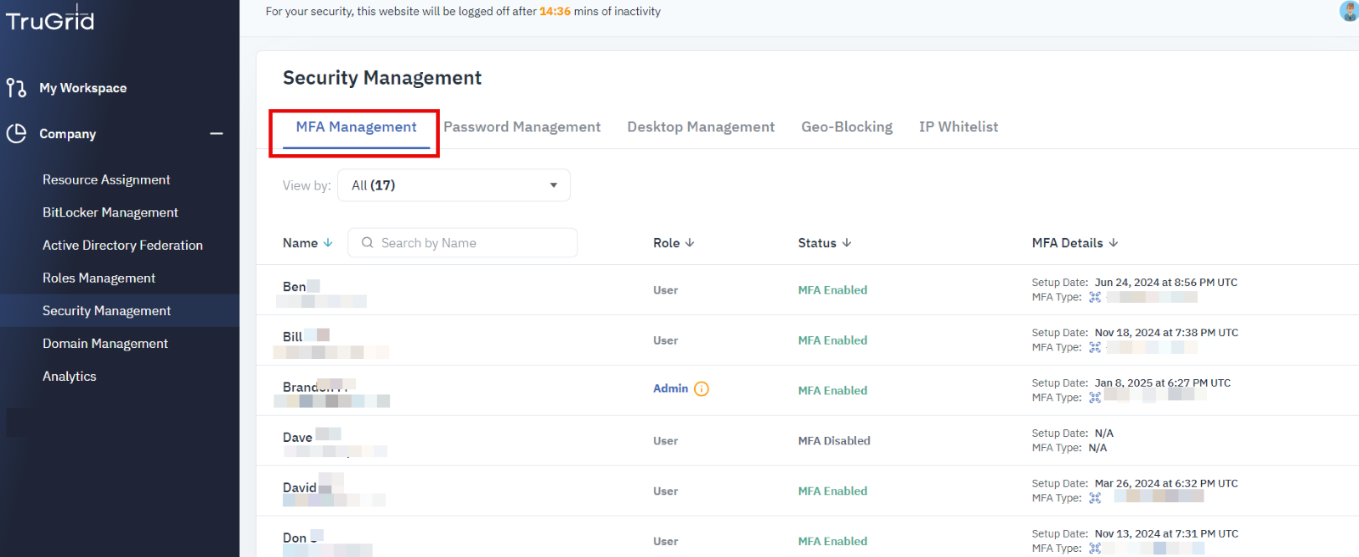Image resolution: width=1359 pixels, height=557 pixels.
Task: Click the MFA type icon in David's row
Action: (x=1095, y=497)
